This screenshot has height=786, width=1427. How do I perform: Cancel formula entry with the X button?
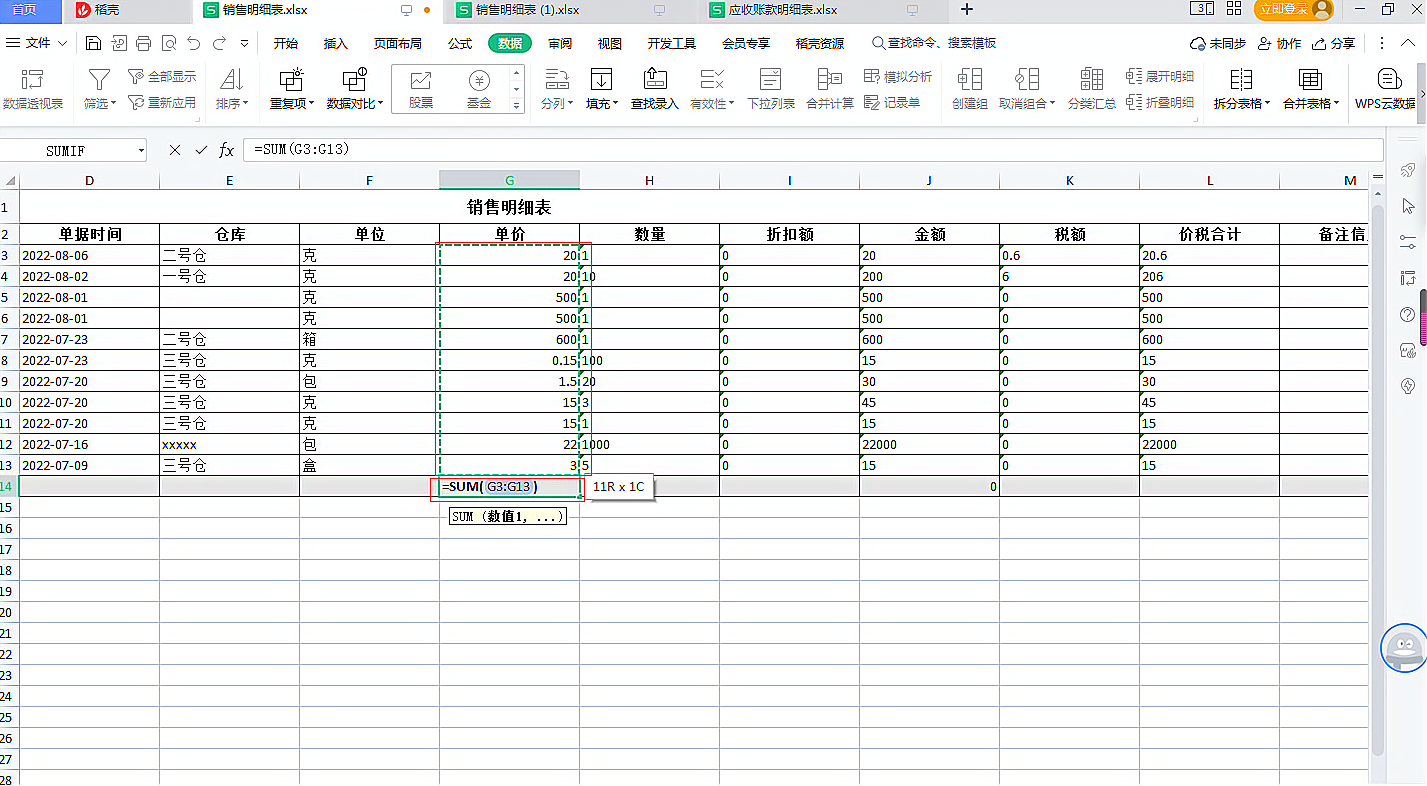tap(175, 150)
